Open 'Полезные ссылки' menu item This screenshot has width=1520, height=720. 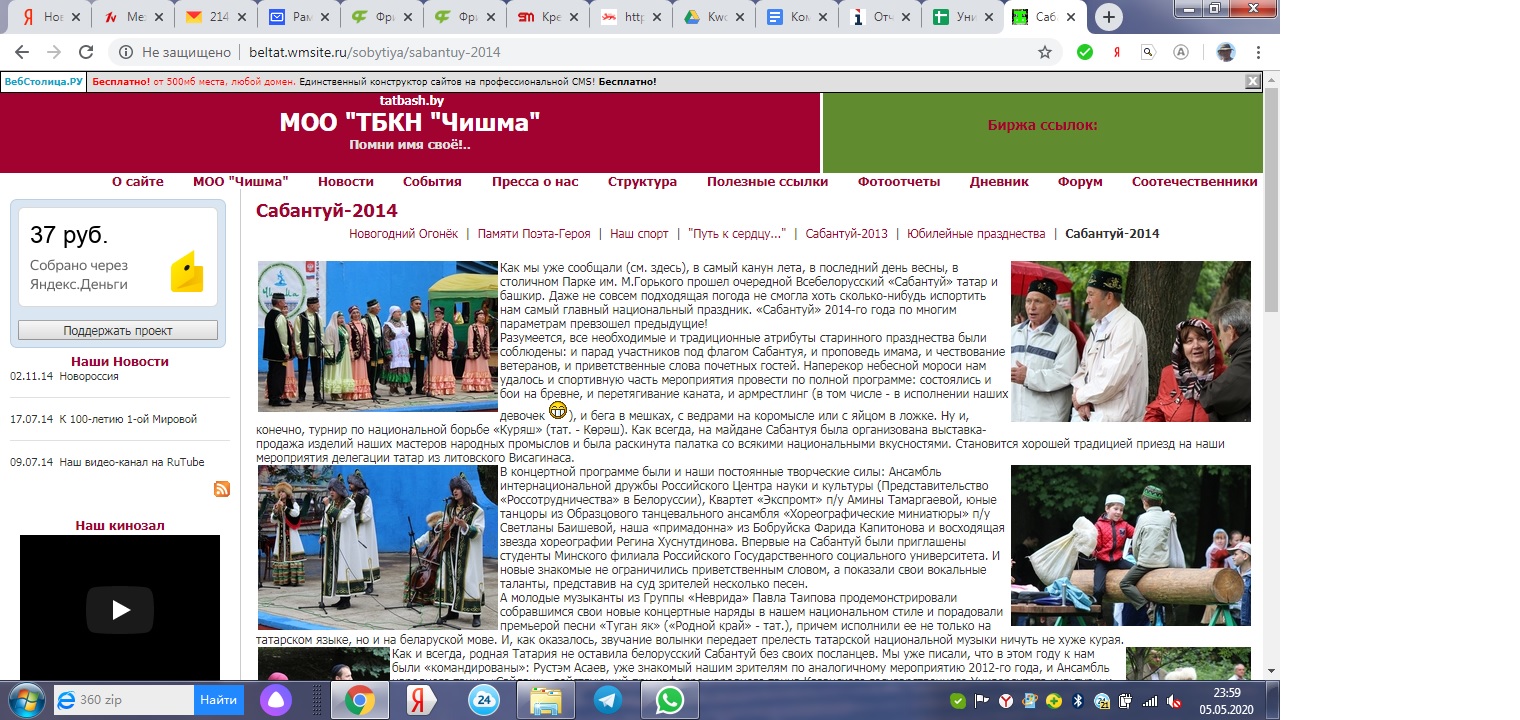tap(768, 182)
